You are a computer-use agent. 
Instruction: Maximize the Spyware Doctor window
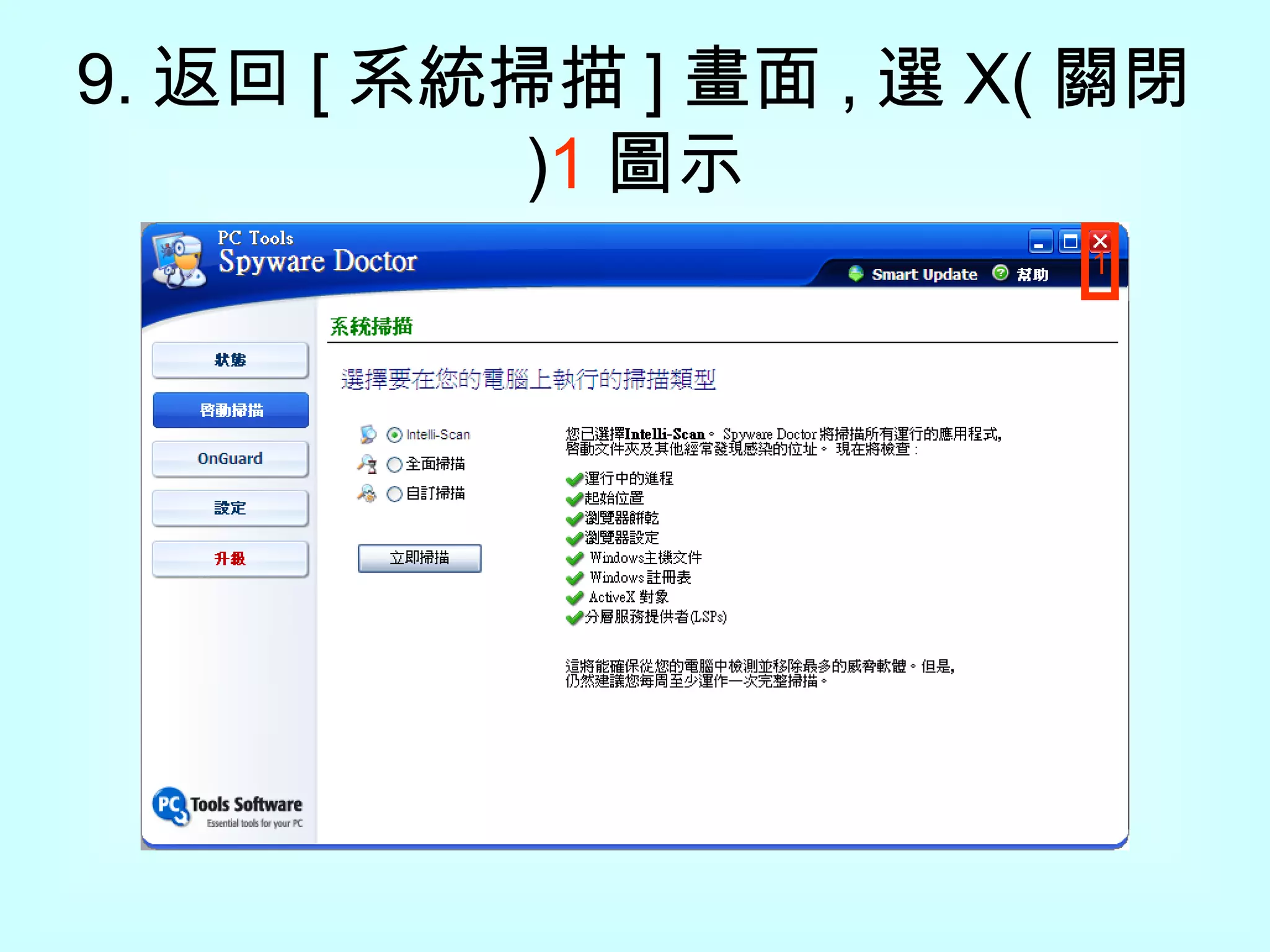[x=1070, y=242]
